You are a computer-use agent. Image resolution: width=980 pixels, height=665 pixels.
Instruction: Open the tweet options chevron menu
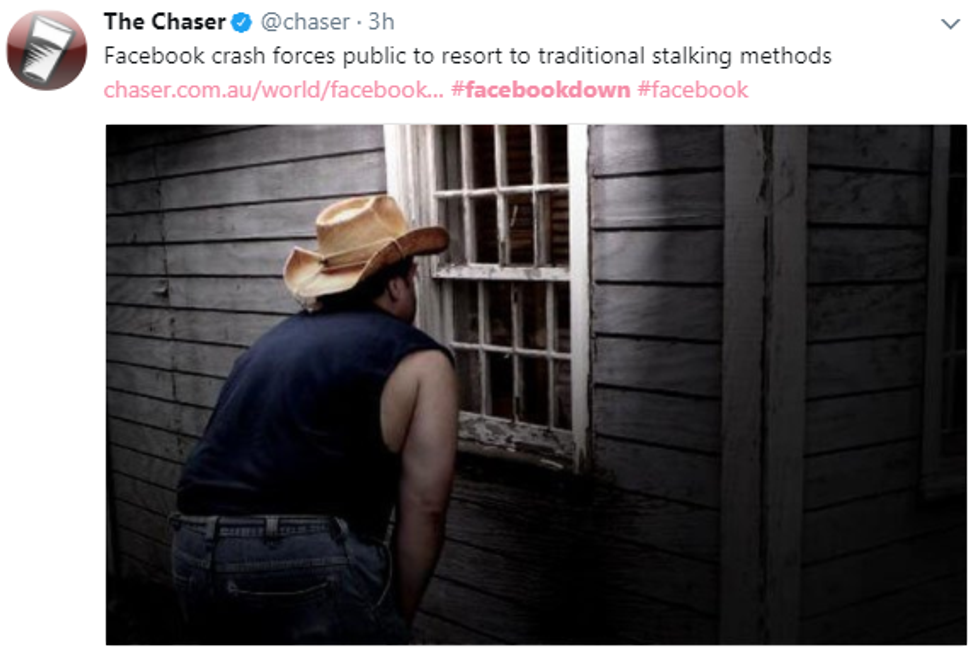(x=950, y=24)
